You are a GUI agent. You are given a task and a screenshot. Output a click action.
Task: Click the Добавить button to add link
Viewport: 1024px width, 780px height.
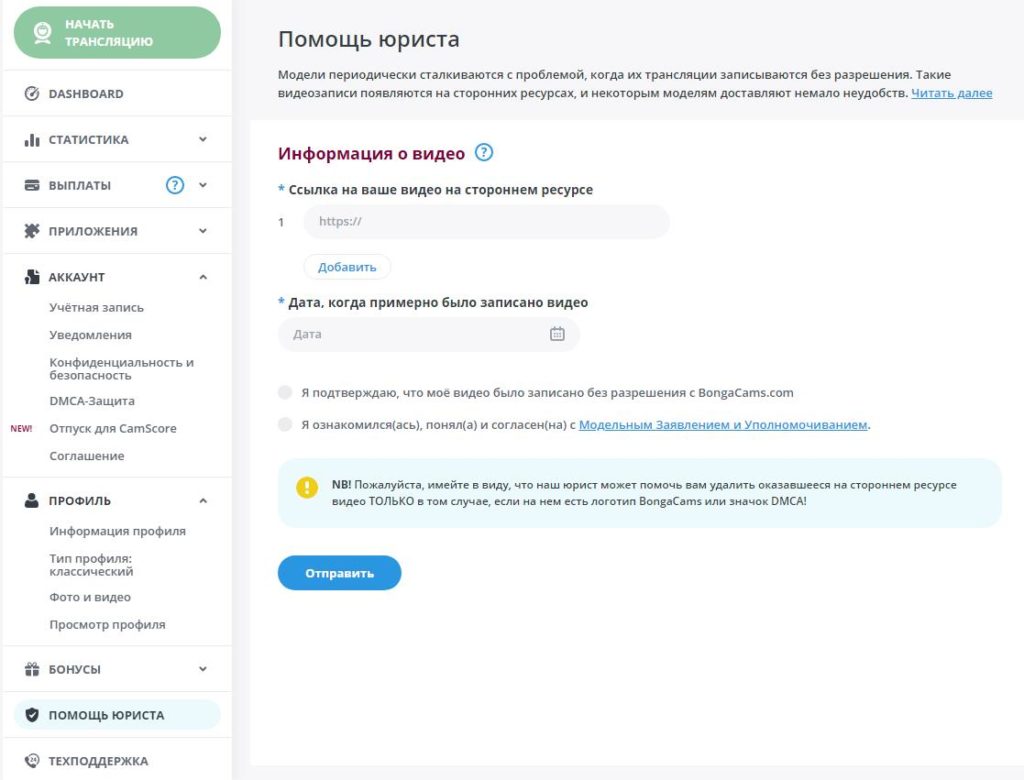pyautogui.click(x=347, y=267)
